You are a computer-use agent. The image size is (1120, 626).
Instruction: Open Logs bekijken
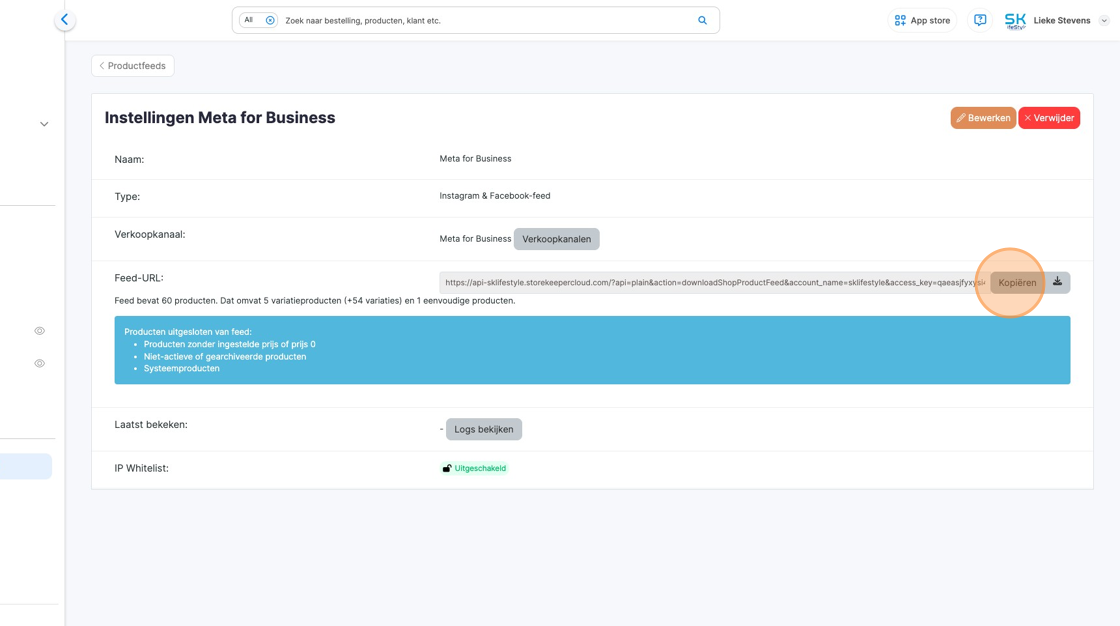coord(484,429)
